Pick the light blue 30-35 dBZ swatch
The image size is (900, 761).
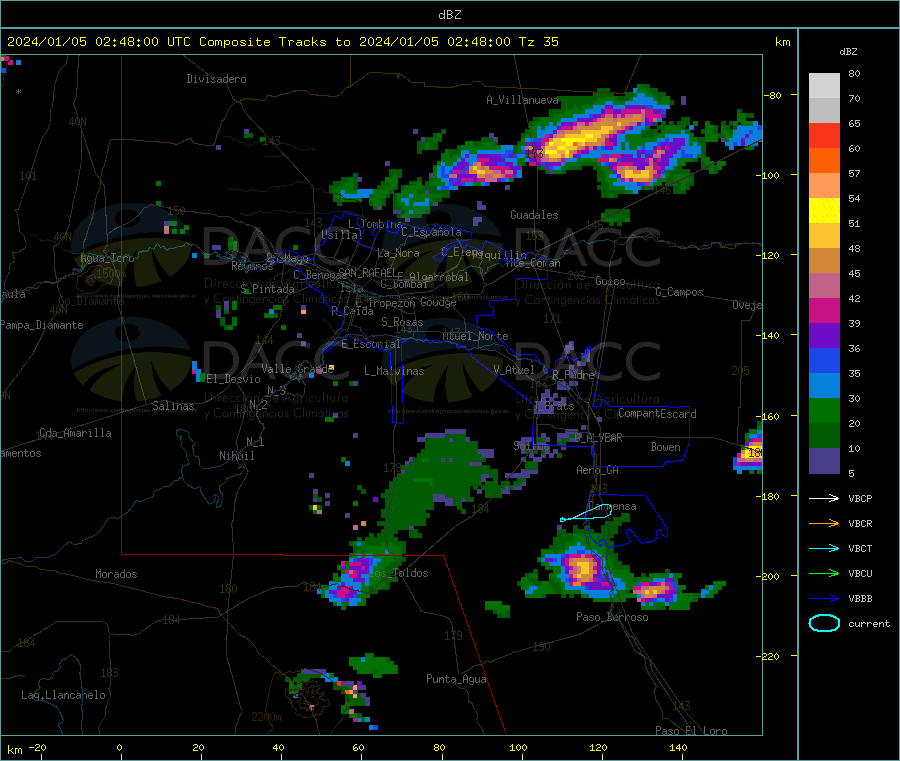(824, 386)
